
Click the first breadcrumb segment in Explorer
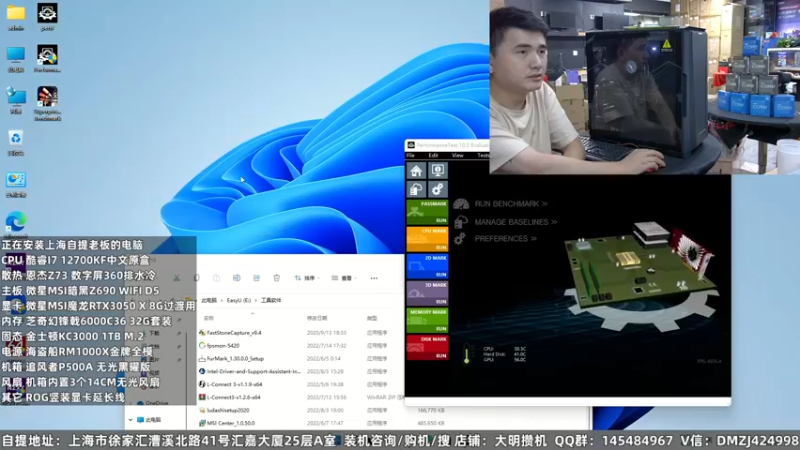pos(209,301)
